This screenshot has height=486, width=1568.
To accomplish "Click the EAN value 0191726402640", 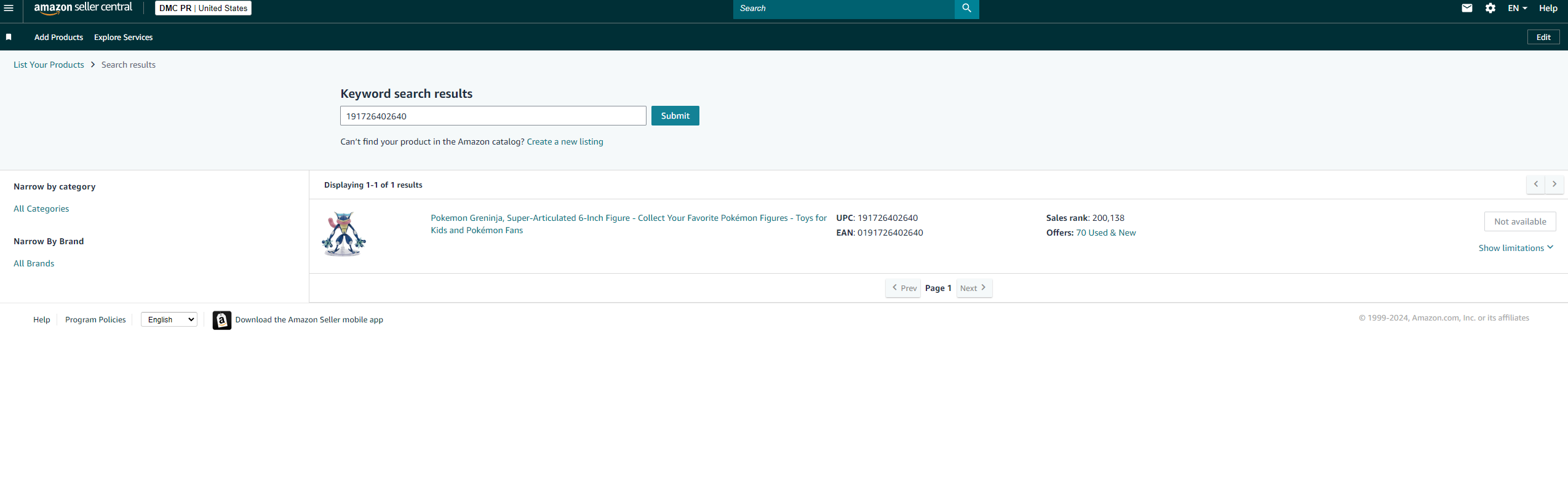I will pyautogui.click(x=890, y=233).
